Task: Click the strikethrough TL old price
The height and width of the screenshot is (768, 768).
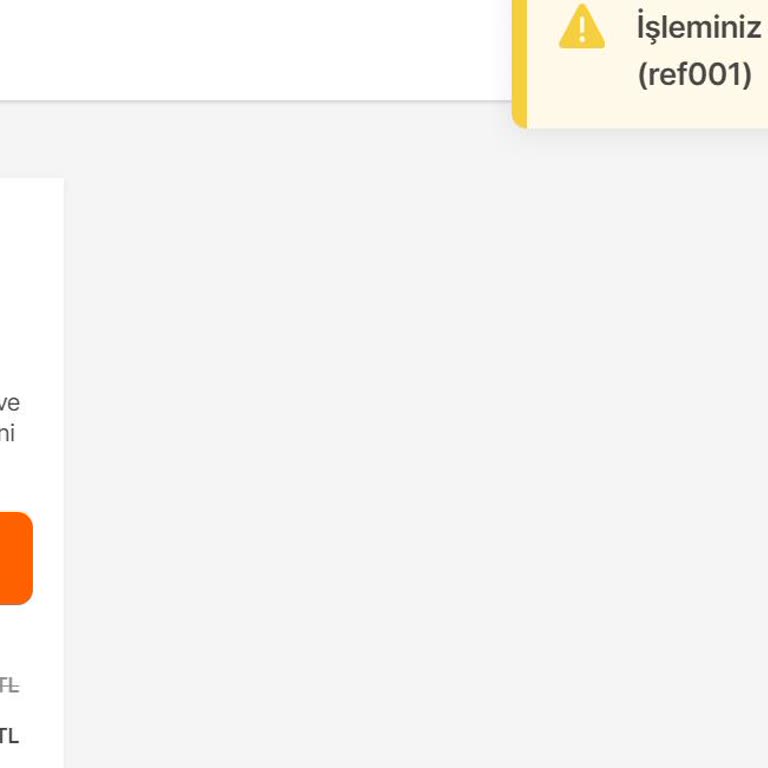Action: pos(9,686)
